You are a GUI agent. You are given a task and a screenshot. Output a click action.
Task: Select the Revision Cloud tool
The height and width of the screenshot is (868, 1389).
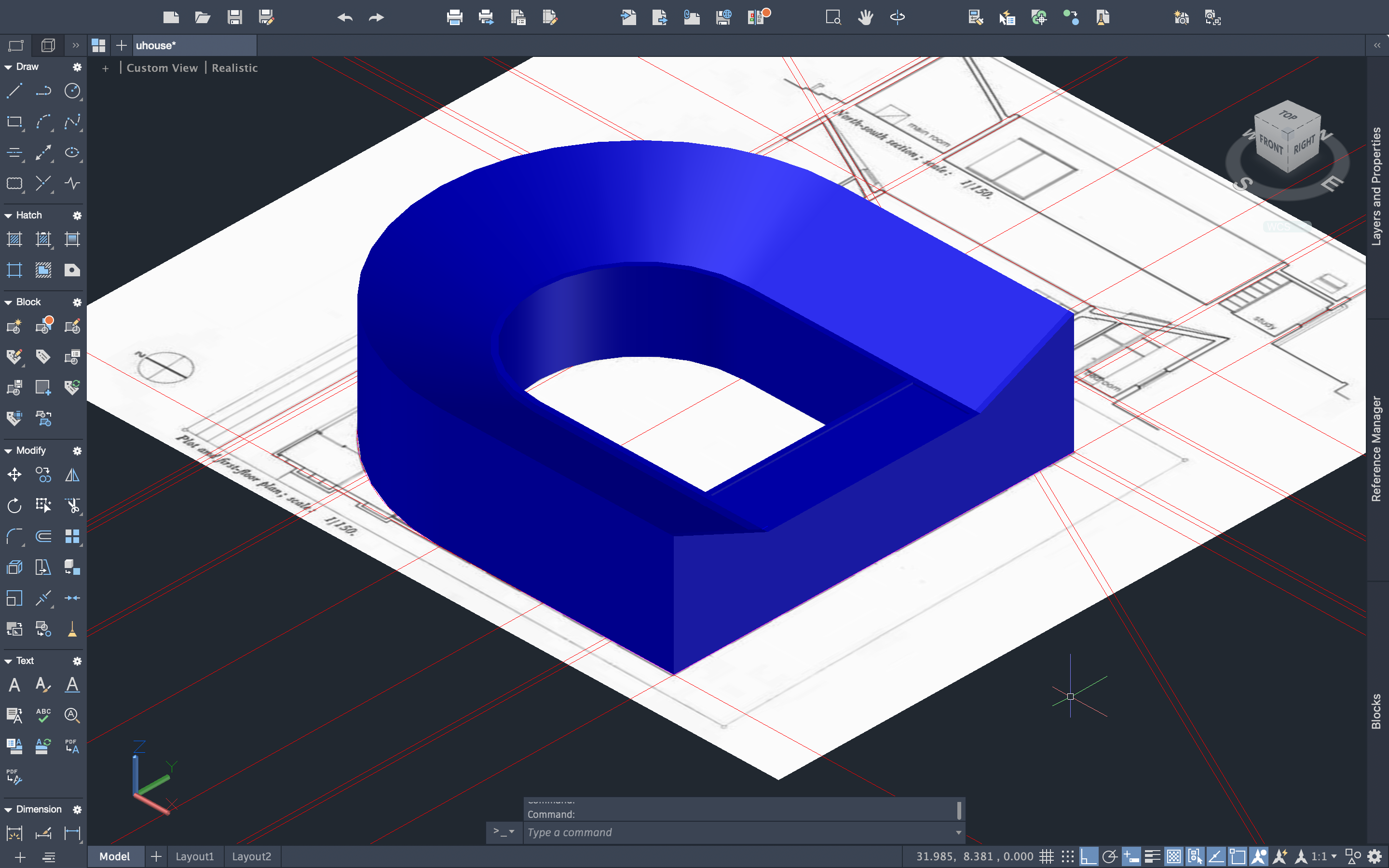point(14,183)
